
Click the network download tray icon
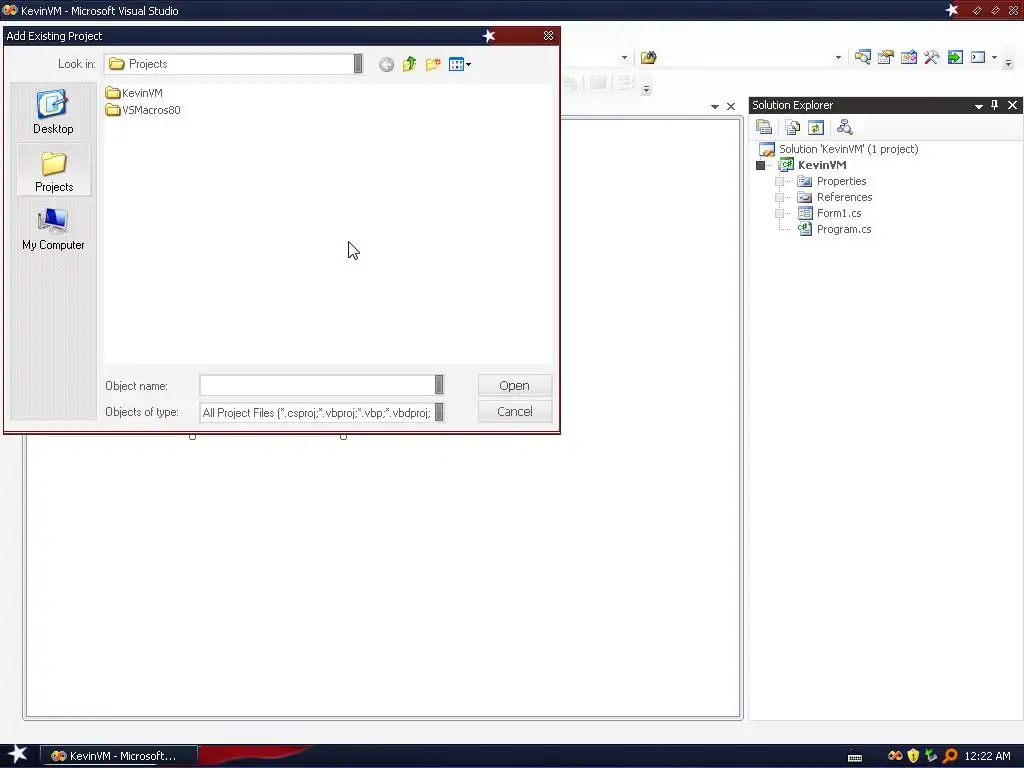coord(931,756)
